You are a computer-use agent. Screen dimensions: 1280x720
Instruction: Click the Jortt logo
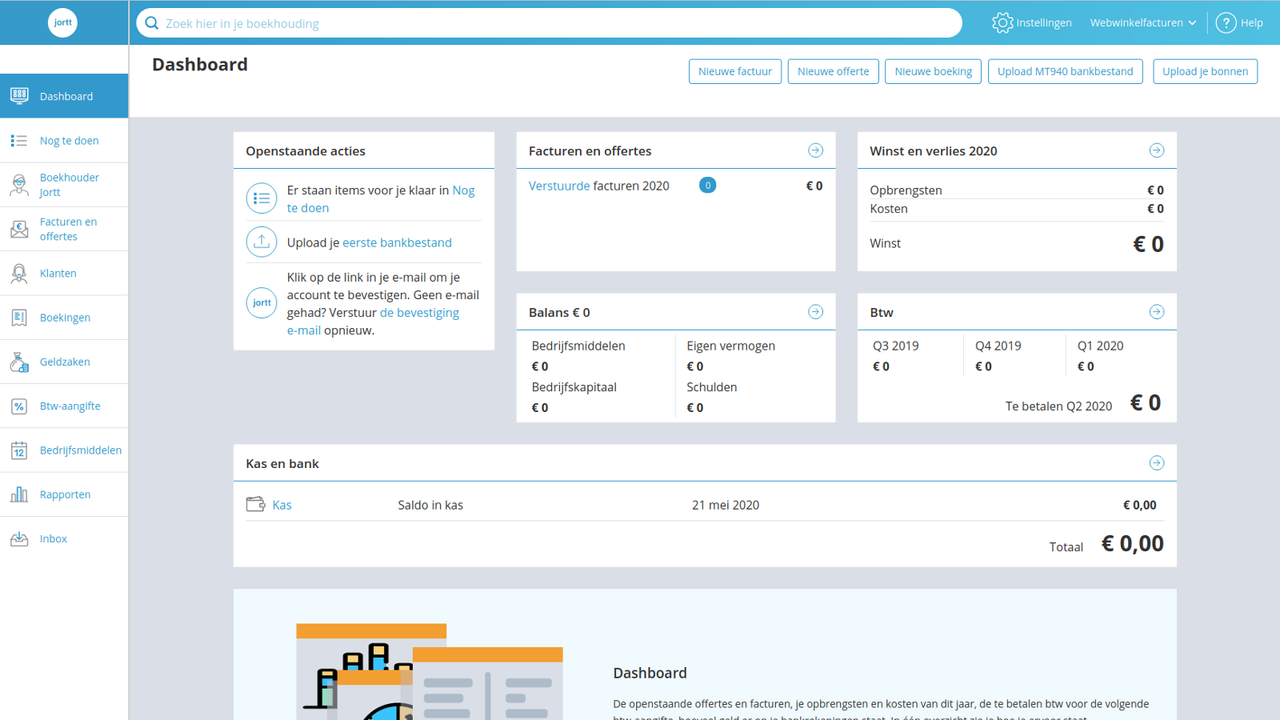(62, 22)
